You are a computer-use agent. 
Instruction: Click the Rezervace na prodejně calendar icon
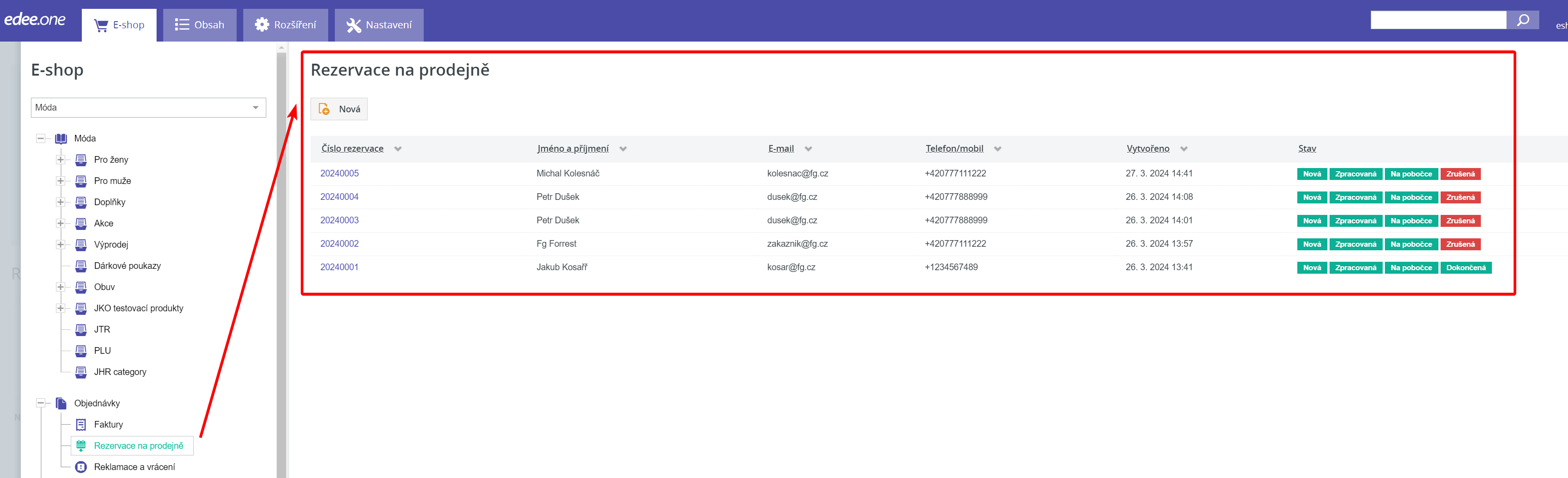81,446
